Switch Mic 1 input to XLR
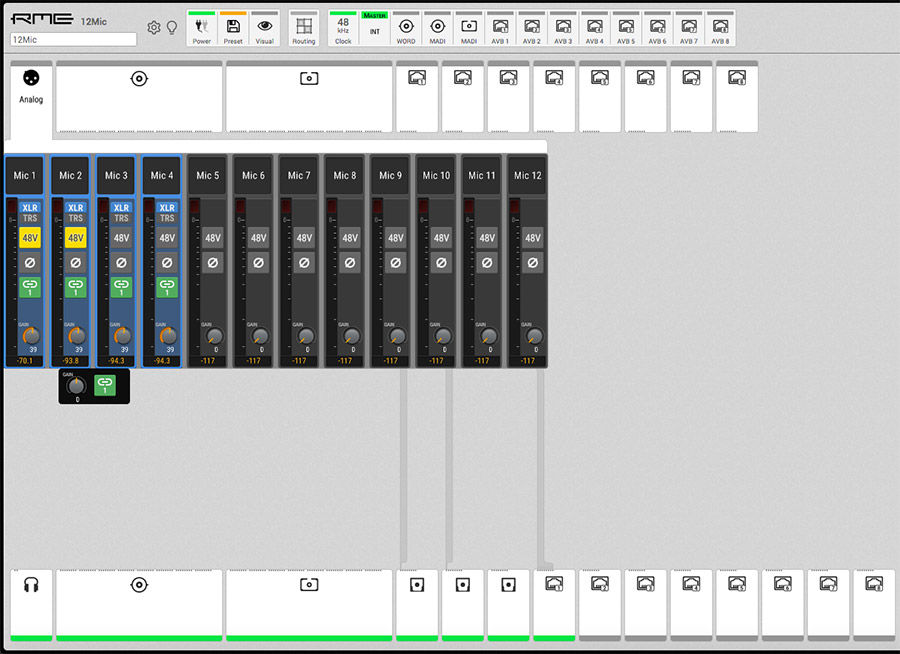This screenshot has height=654, width=900. pyautogui.click(x=30, y=207)
